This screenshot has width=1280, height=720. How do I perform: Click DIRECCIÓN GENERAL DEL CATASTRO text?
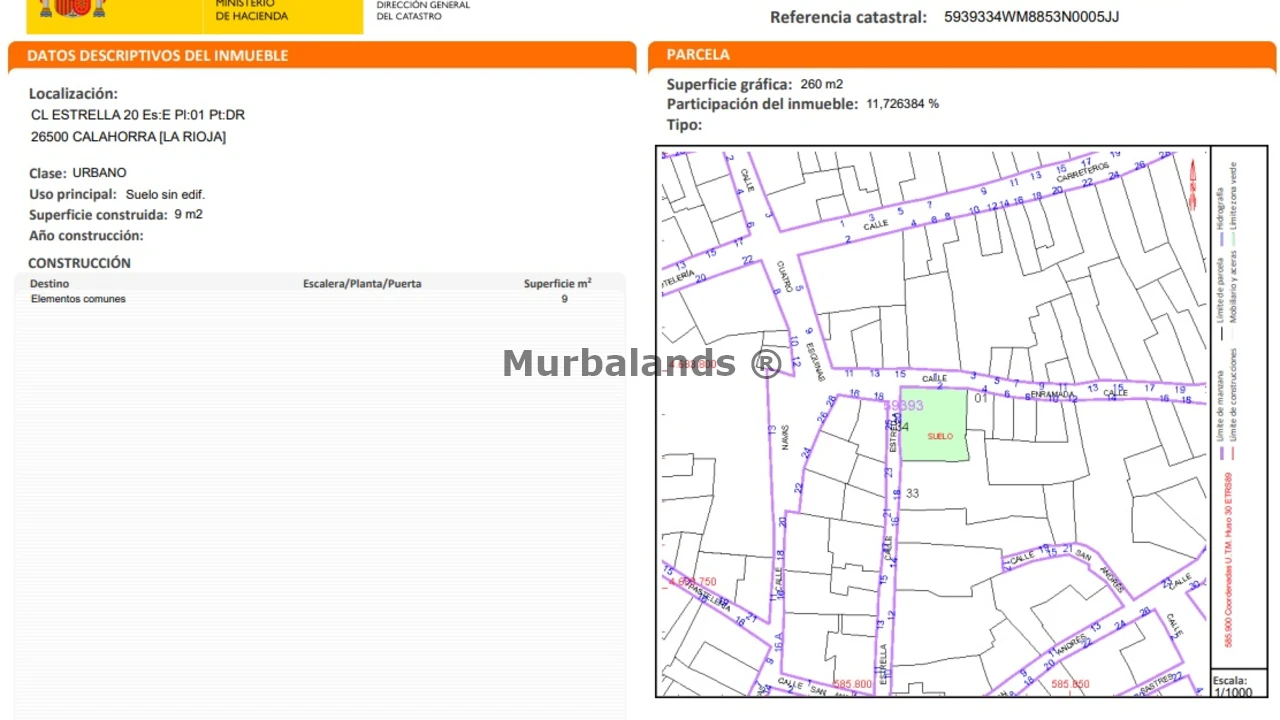(423, 10)
